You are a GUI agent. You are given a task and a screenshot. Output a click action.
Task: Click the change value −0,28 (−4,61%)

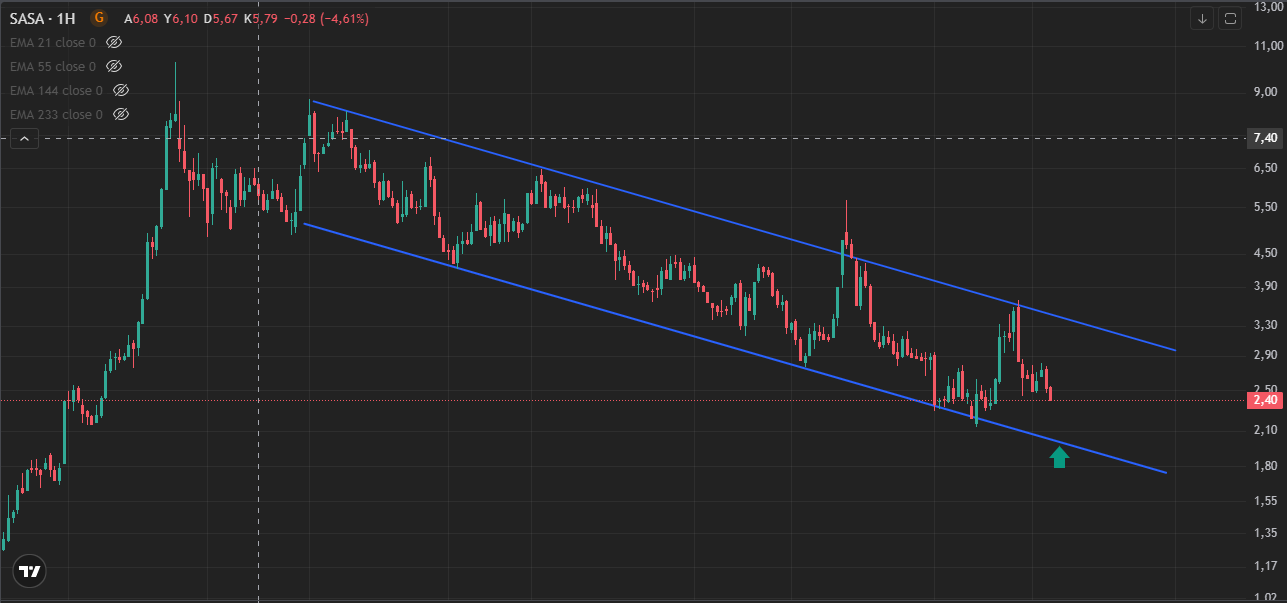click(325, 18)
